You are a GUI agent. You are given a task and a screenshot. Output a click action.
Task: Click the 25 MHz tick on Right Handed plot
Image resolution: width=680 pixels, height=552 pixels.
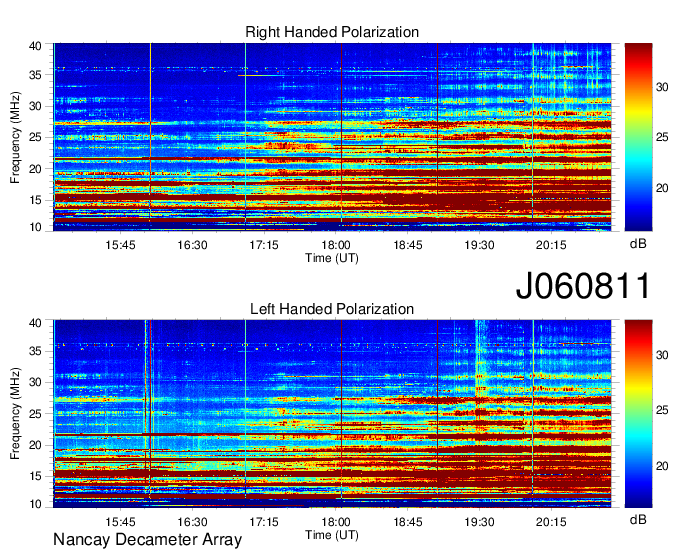point(35,137)
